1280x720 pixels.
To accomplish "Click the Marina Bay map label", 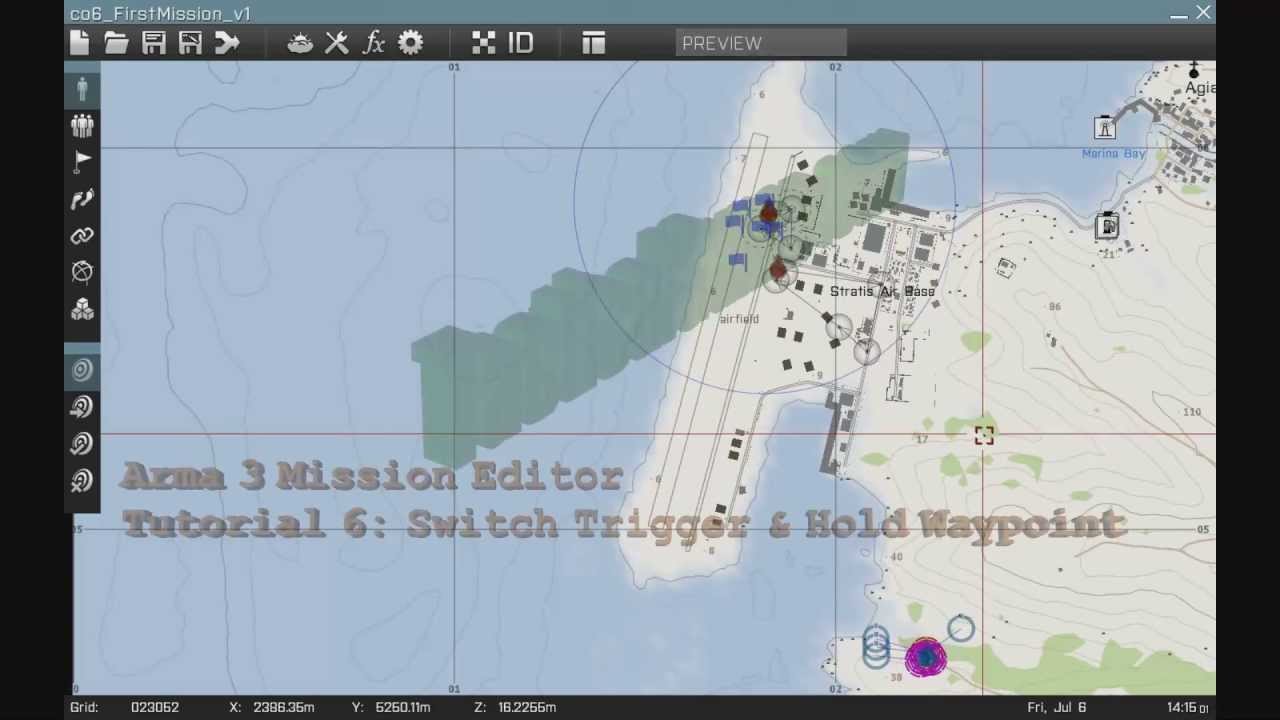I will [1113, 153].
